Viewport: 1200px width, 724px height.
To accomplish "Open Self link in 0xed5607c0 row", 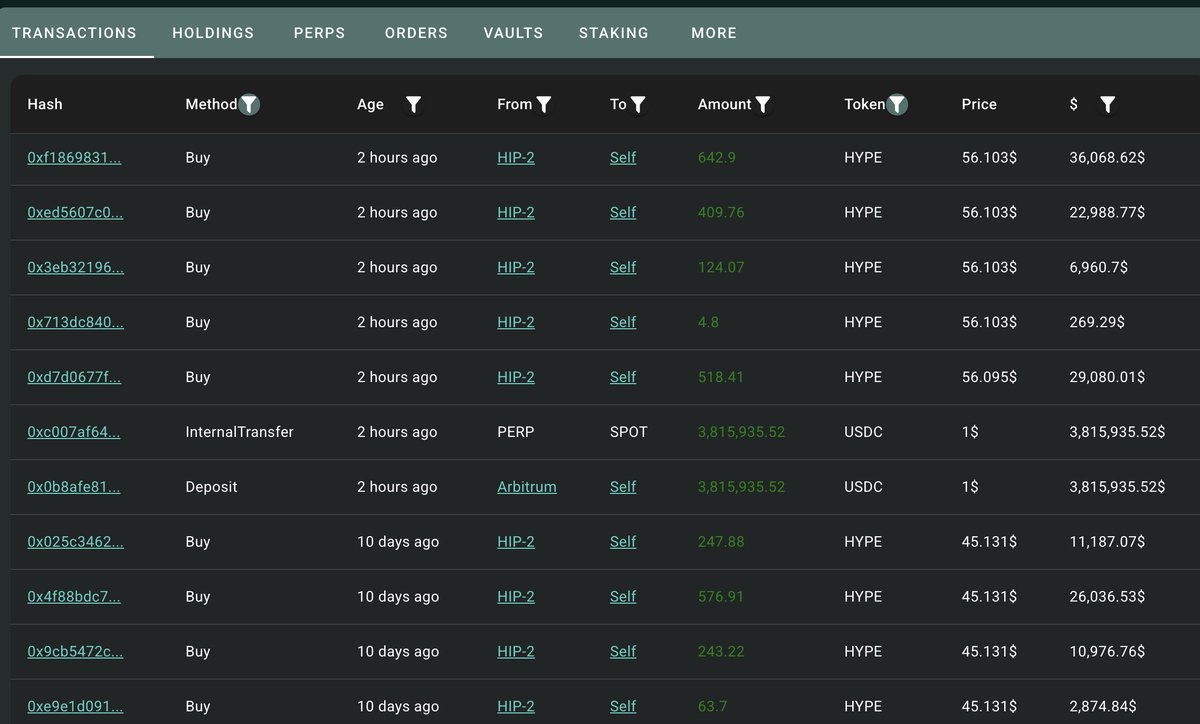I will 623,213.
